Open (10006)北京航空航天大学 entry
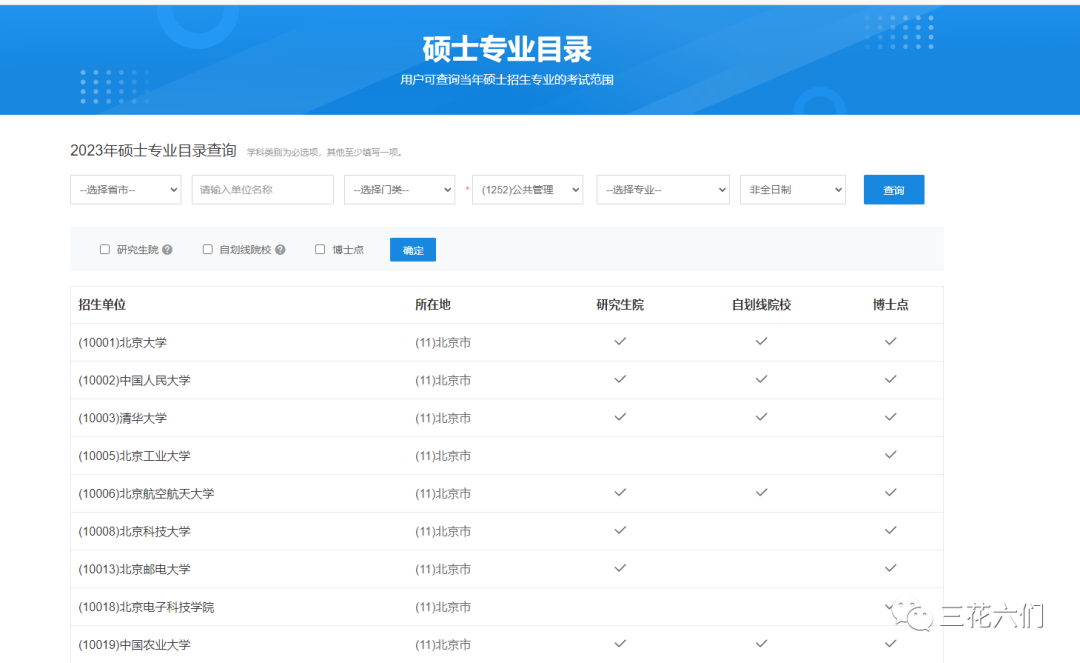 point(146,494)
